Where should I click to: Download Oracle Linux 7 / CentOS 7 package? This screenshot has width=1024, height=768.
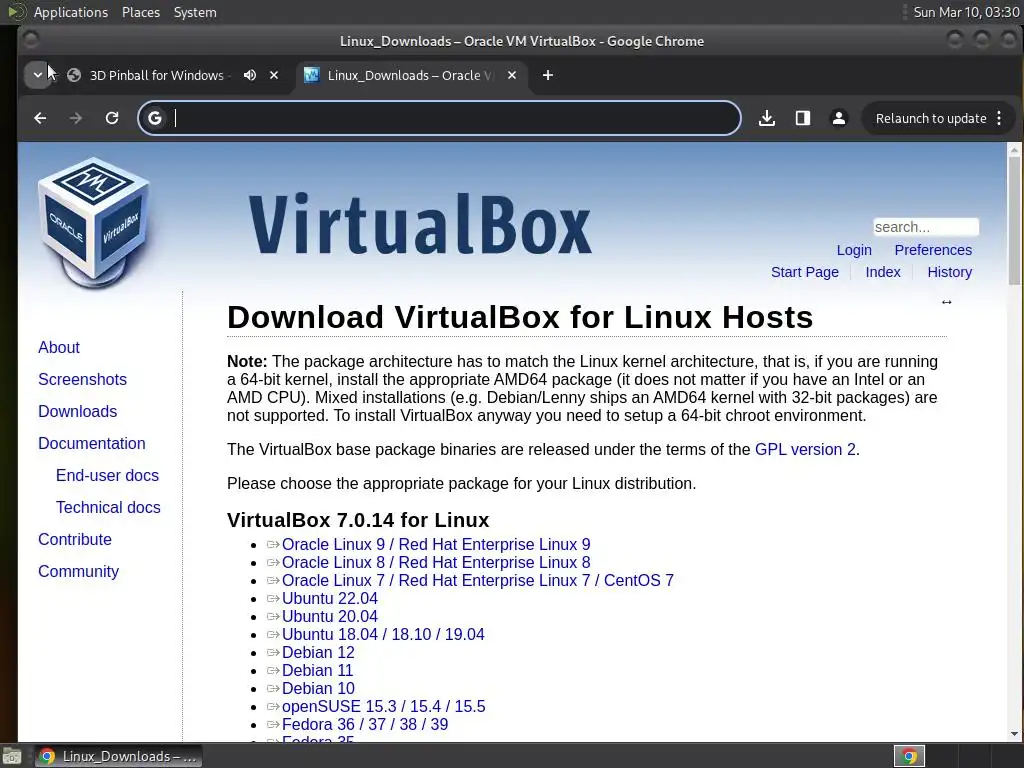477,581
